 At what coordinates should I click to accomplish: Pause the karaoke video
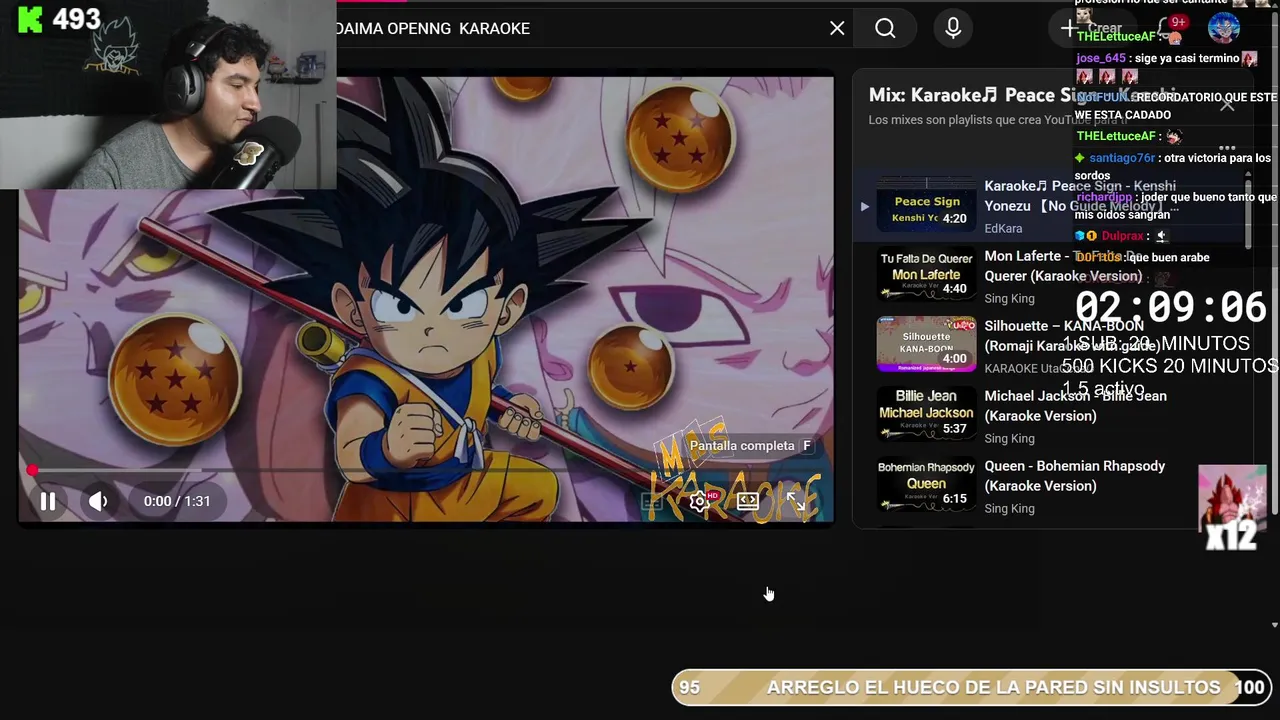coord(47,501)
